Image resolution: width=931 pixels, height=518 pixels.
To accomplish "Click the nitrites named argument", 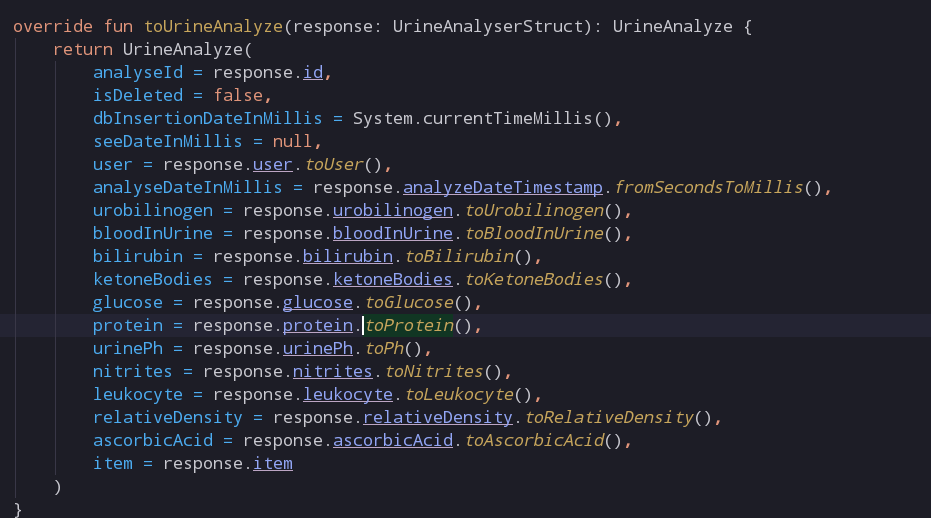I will [x=132, y=372].
